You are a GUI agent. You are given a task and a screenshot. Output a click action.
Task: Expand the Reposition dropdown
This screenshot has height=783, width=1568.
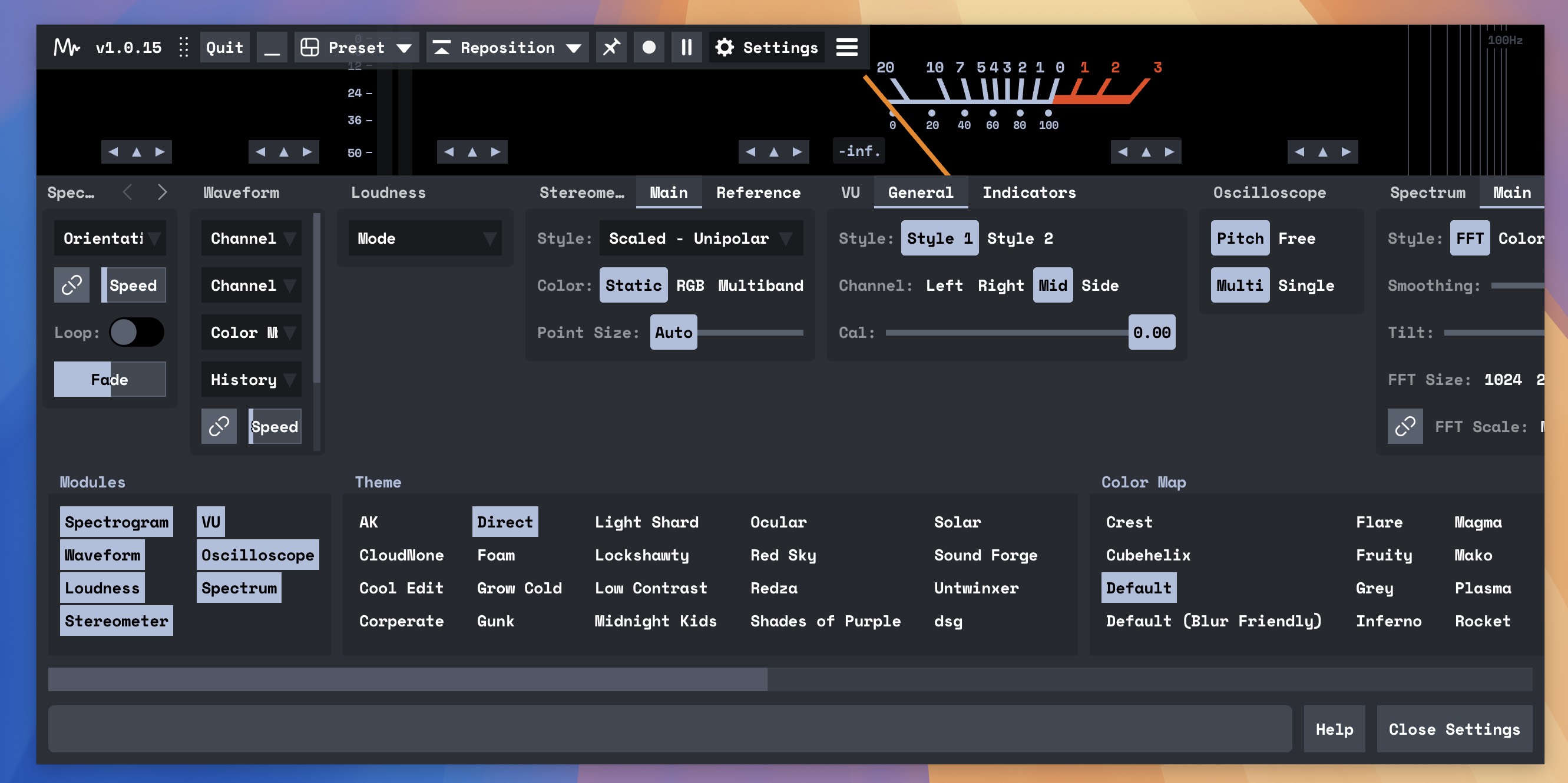coord(508,47)
